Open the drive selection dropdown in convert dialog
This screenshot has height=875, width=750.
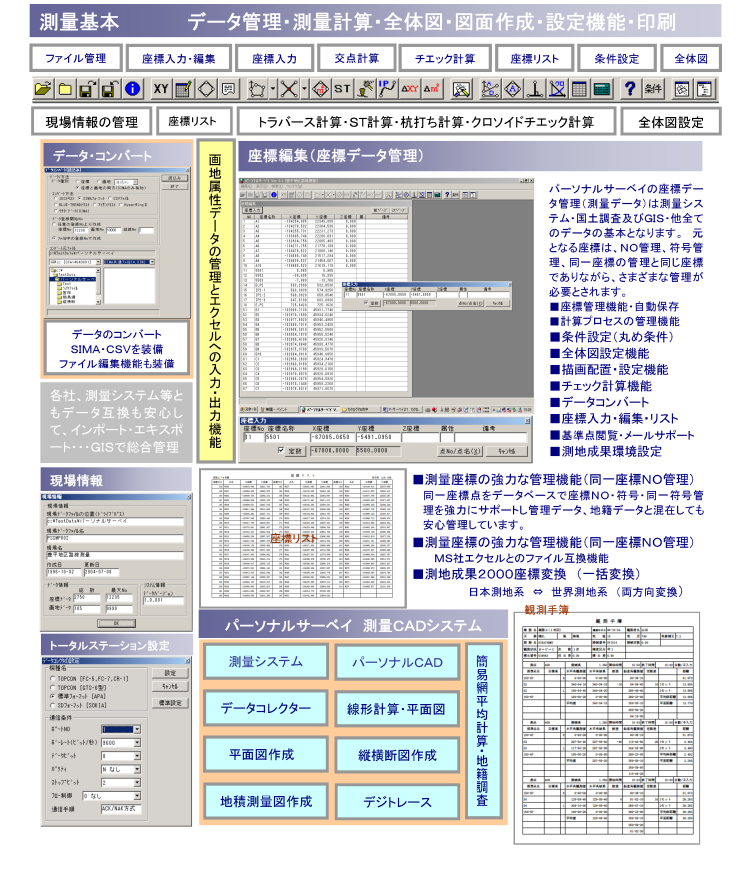98,262
